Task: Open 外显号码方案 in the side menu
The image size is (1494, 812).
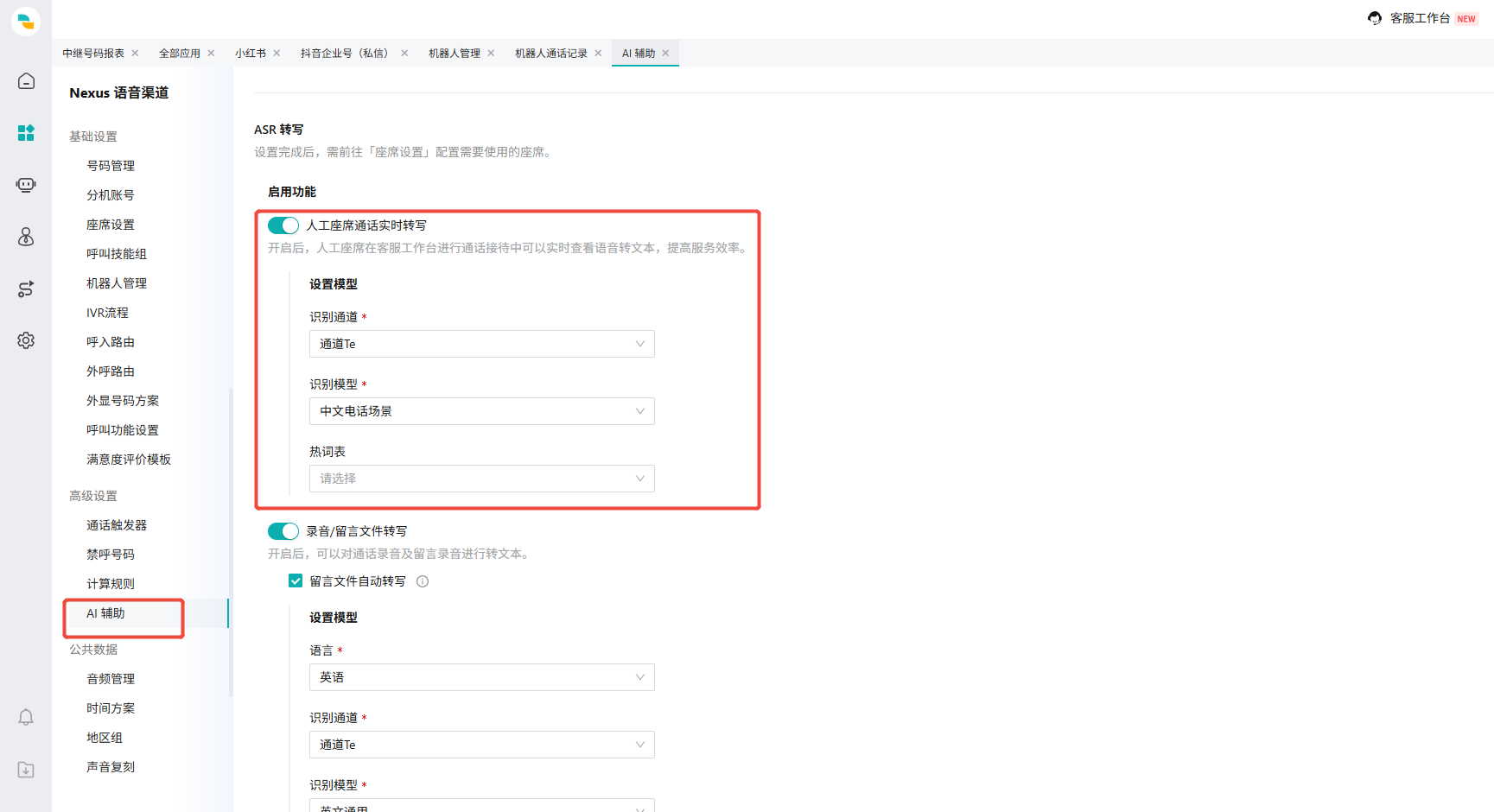Action: tap(123, 401)
